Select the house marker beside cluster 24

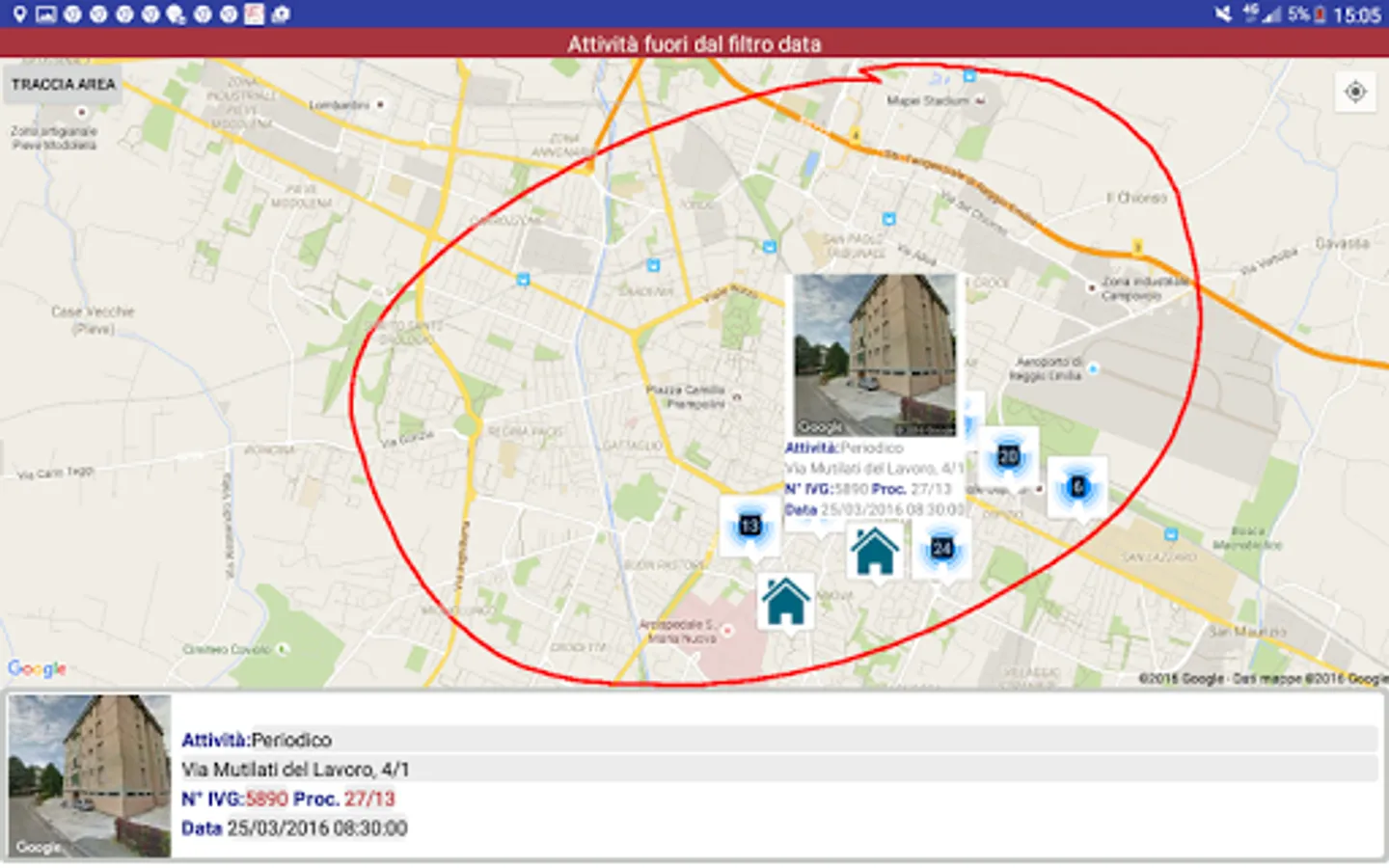point(875,551)
